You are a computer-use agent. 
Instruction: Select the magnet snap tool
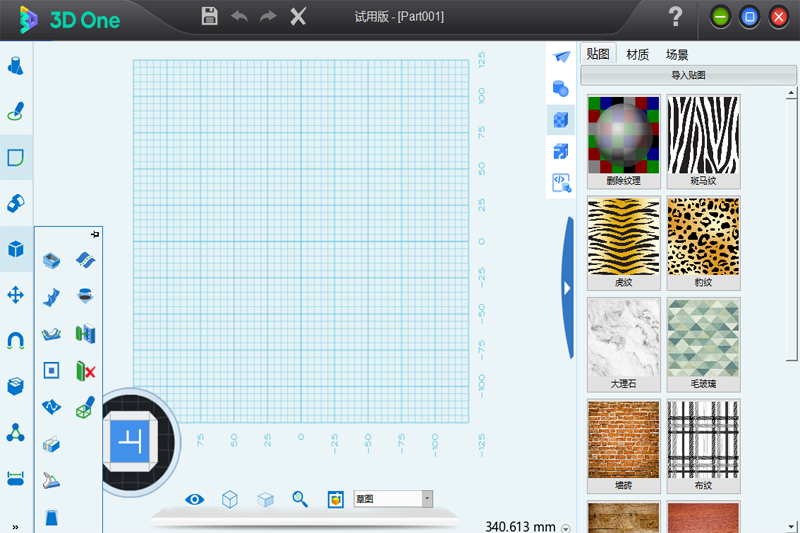16,340
